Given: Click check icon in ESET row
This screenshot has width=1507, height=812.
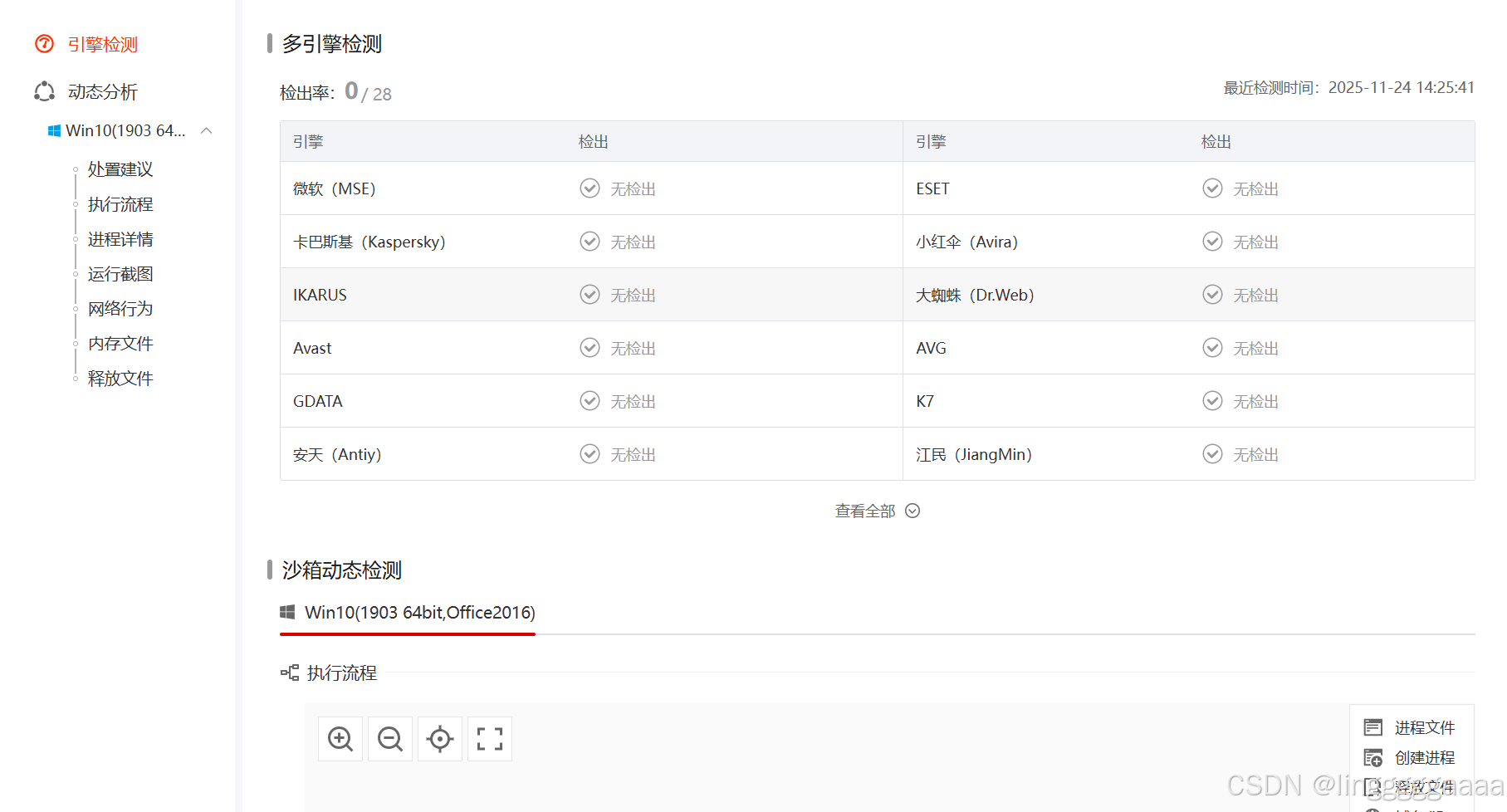Looking at the screenshot, I should coord(1212,188).
